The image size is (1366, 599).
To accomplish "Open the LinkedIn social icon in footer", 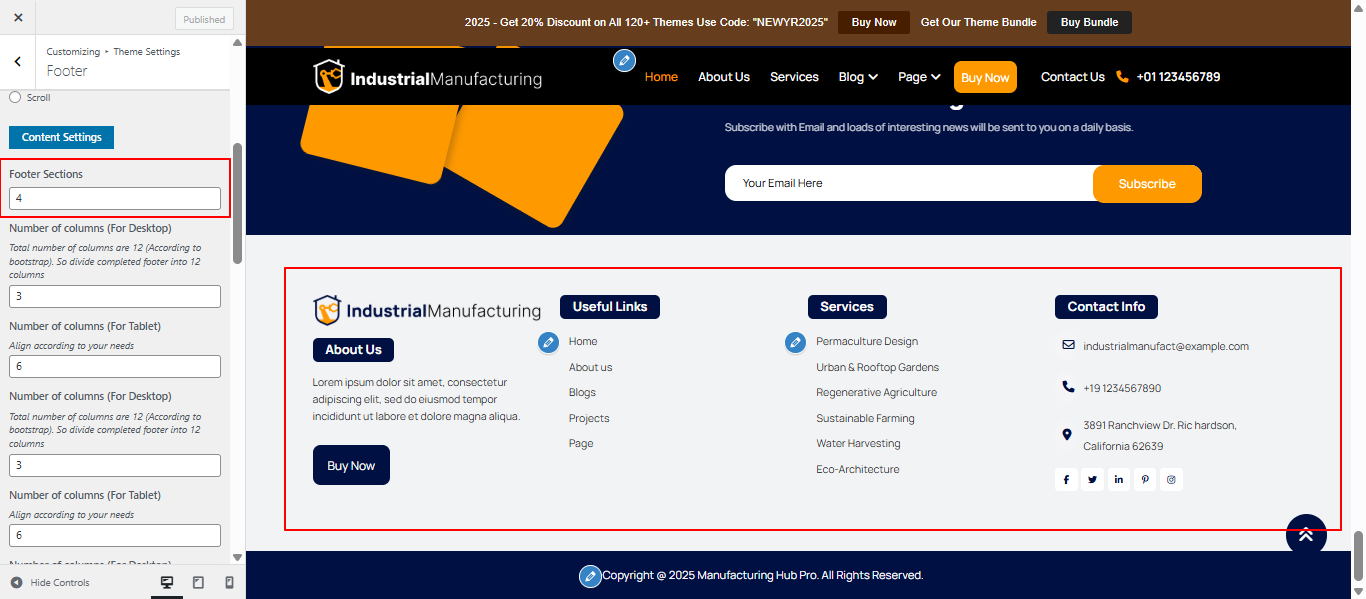I will (1118, 480).
